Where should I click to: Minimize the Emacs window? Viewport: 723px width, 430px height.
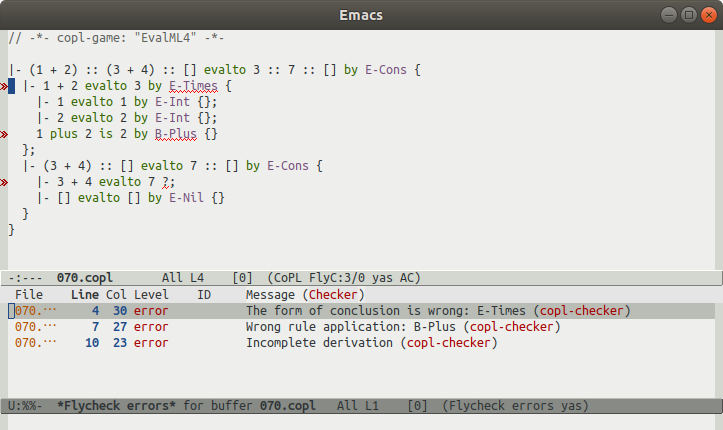click(x=669, y=15)
